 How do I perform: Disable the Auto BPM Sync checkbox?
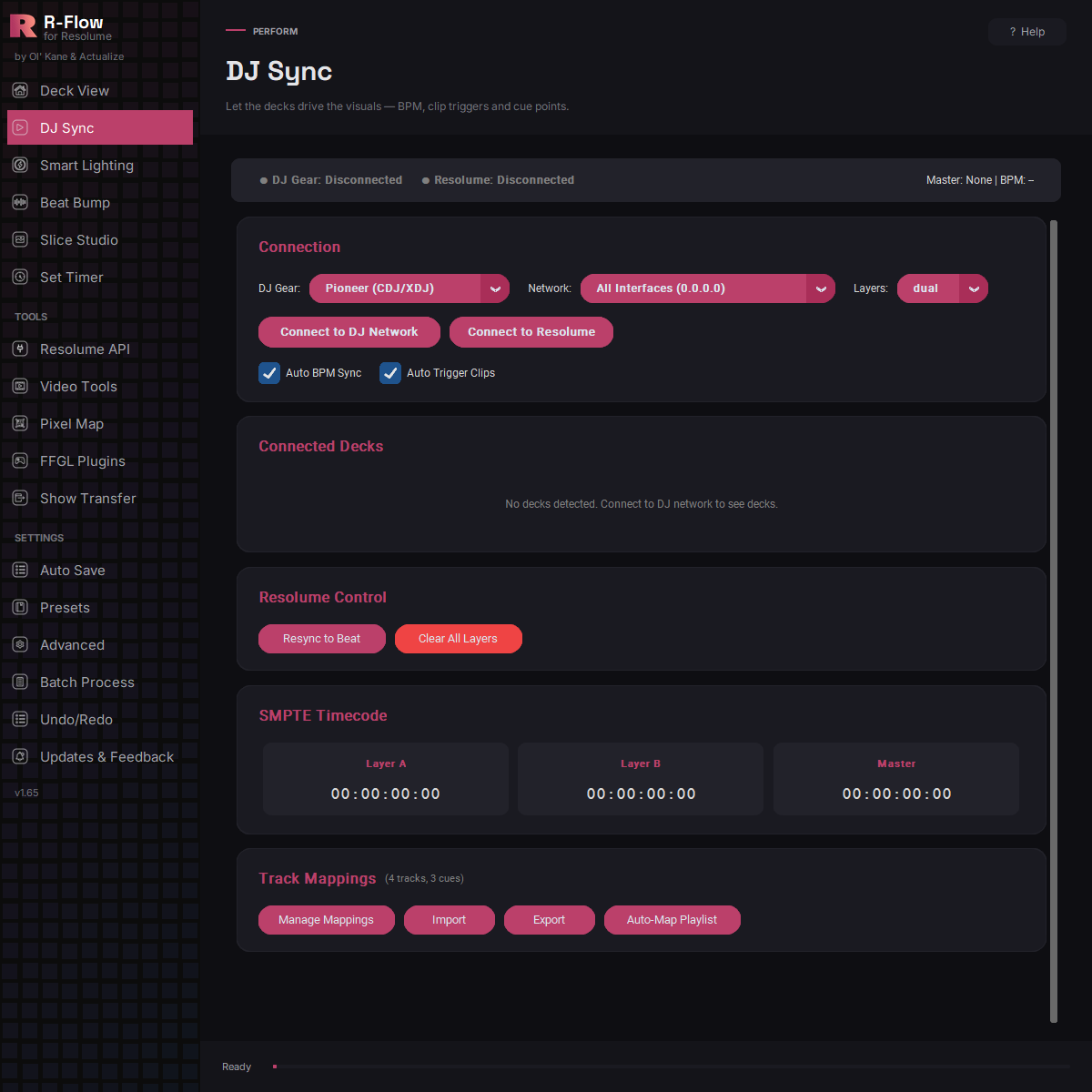(x=269, y=373)
